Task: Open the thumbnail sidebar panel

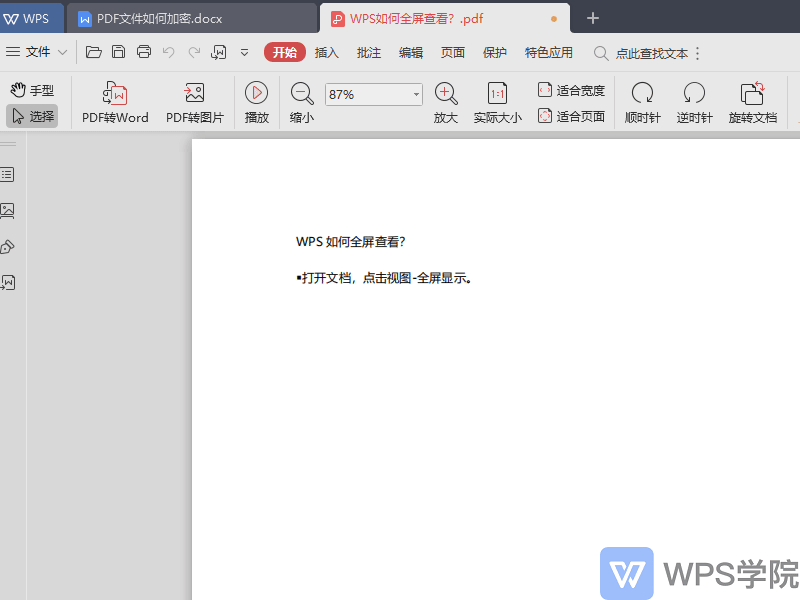Action: [x=8, y=211]
